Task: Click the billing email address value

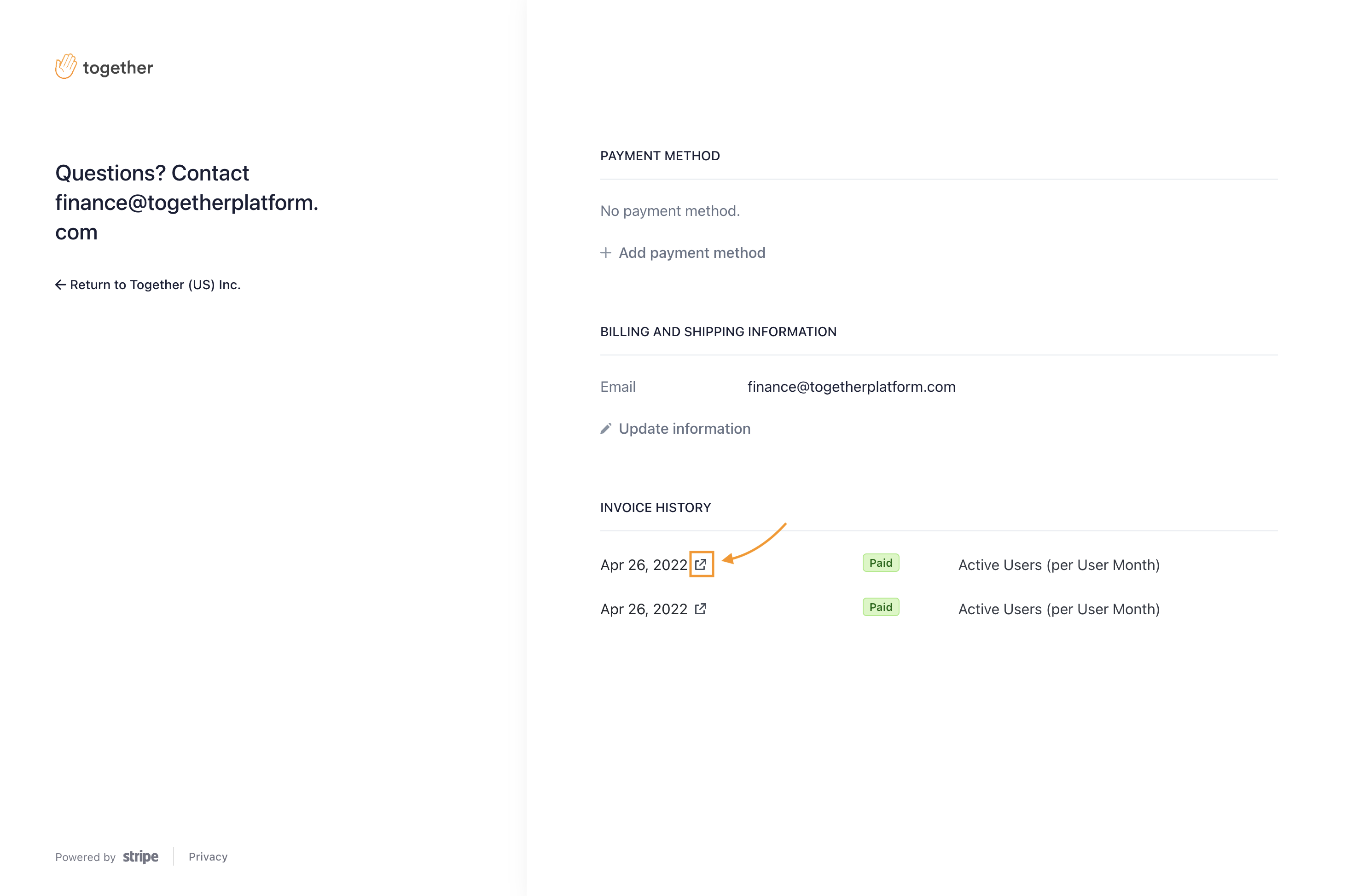Action: coord(851,387)
